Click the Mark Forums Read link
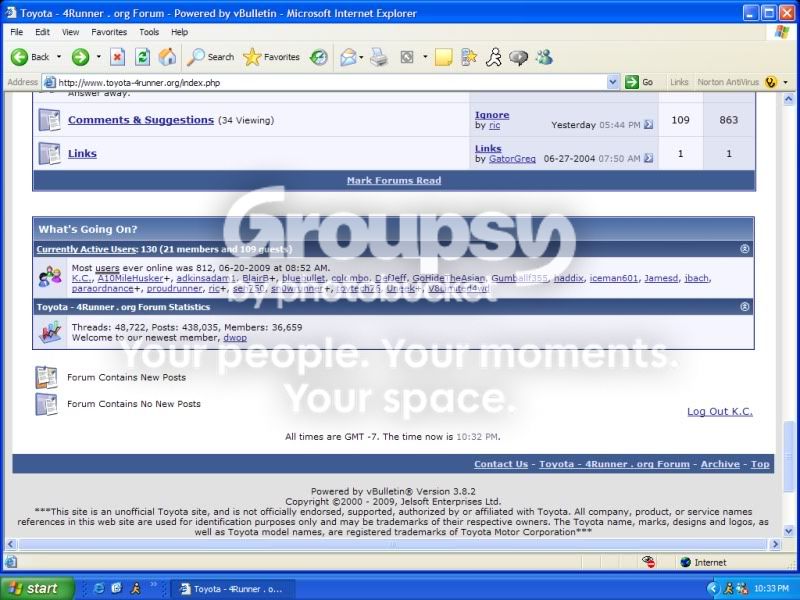The image size is (800, 600). [x=394, y=181]
